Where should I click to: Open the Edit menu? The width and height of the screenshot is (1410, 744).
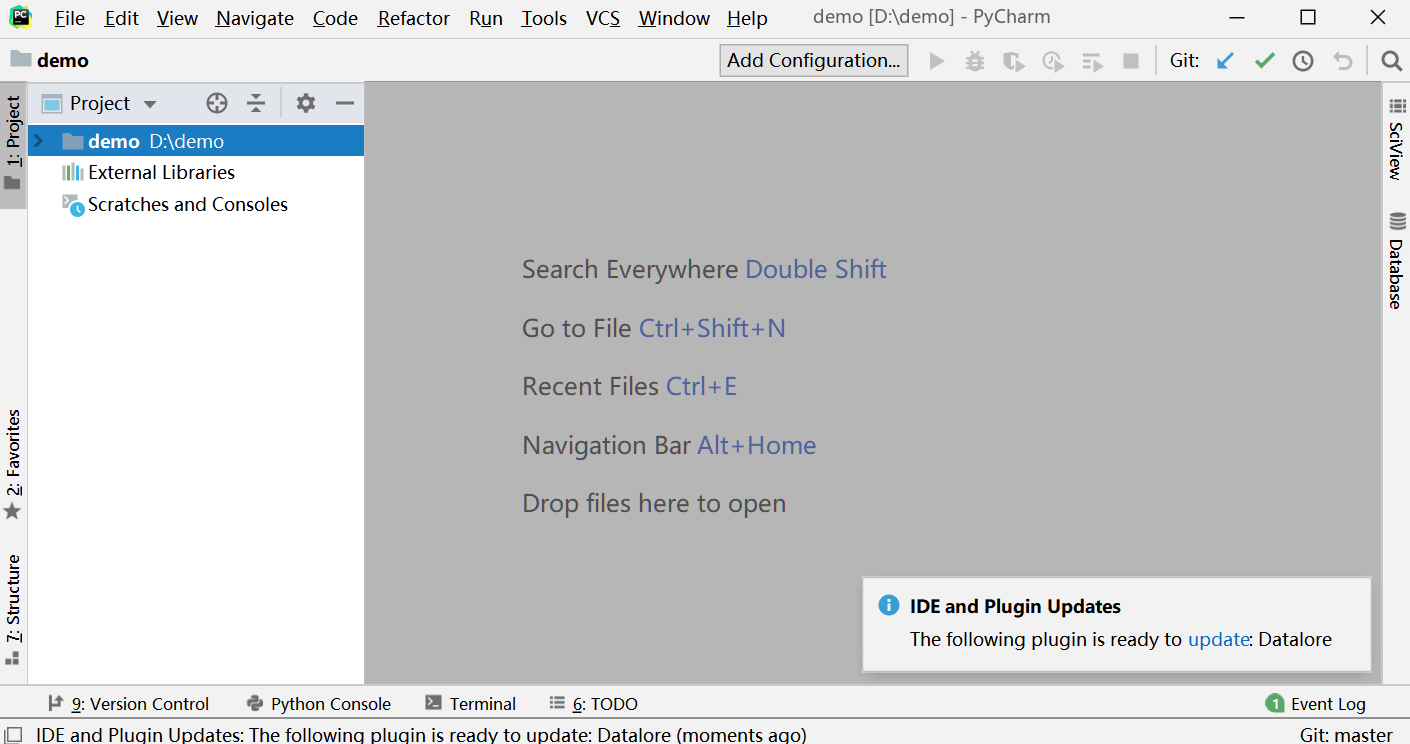(122, 18)
